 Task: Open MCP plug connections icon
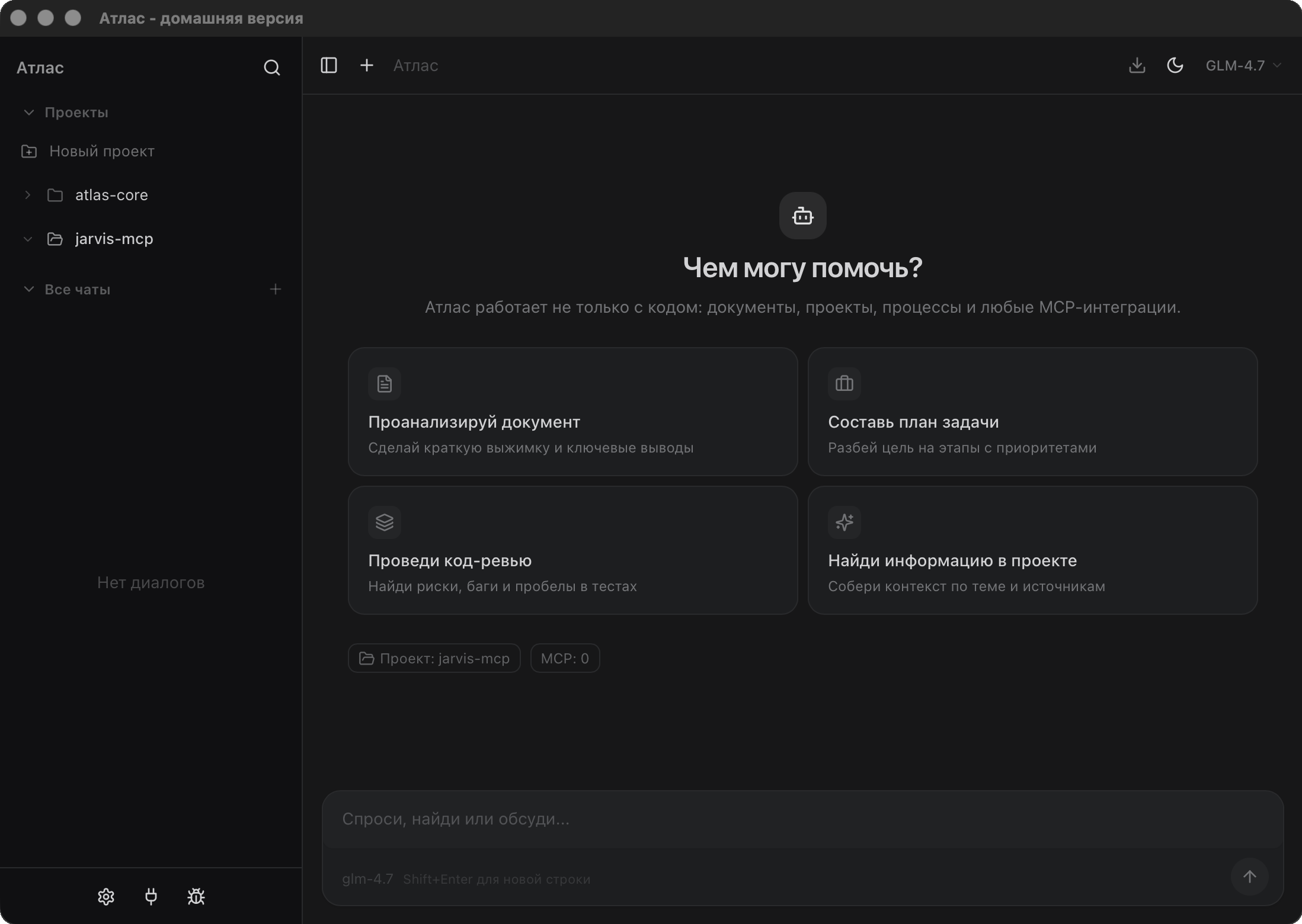pyautogui.click(x=151, y=896)
